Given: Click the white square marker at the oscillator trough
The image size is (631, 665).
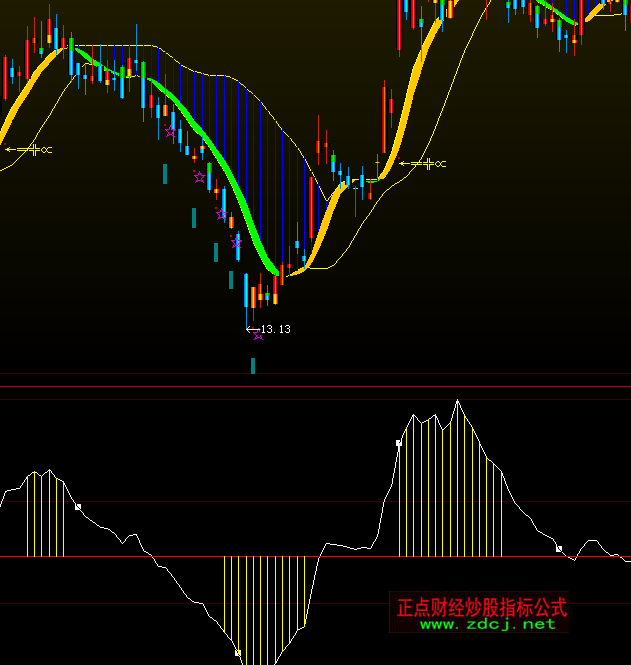Looking at the screenshot, I should 238,653.
